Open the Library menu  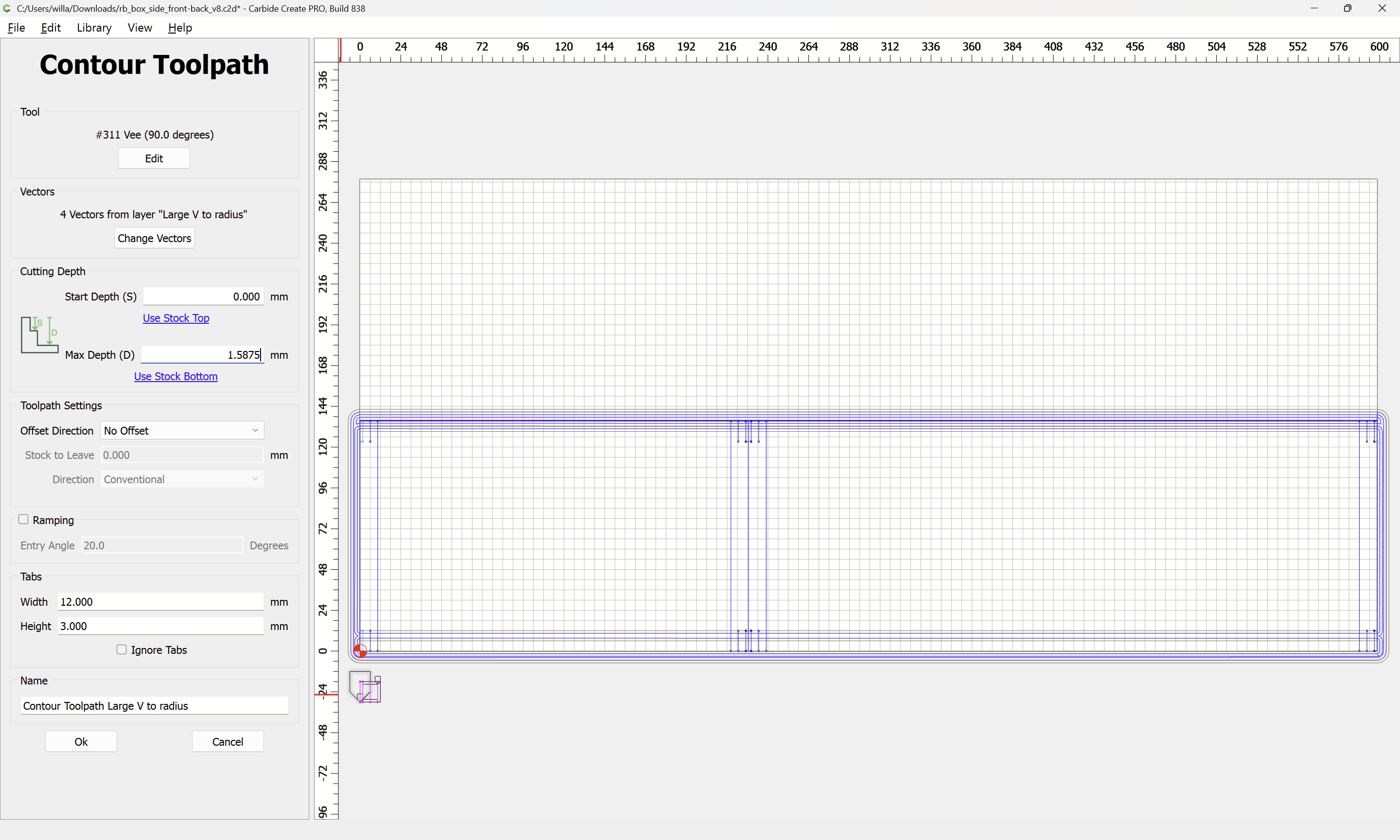coord(94,28)
